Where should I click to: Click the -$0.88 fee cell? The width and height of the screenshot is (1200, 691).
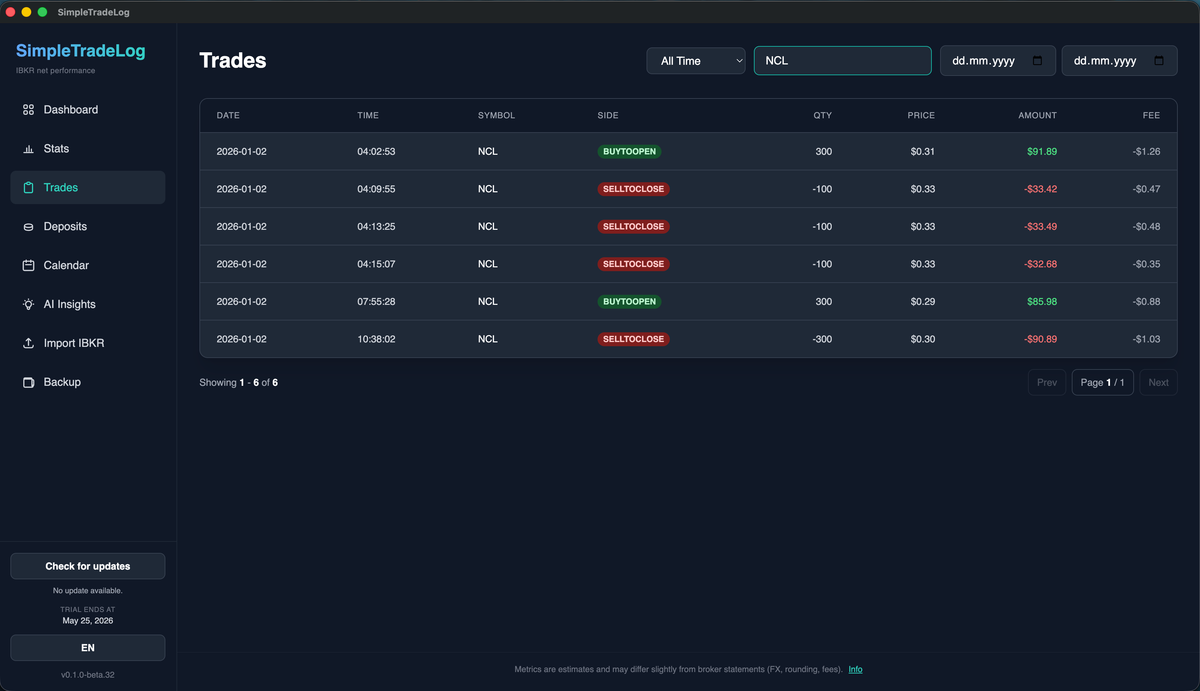1146,302
